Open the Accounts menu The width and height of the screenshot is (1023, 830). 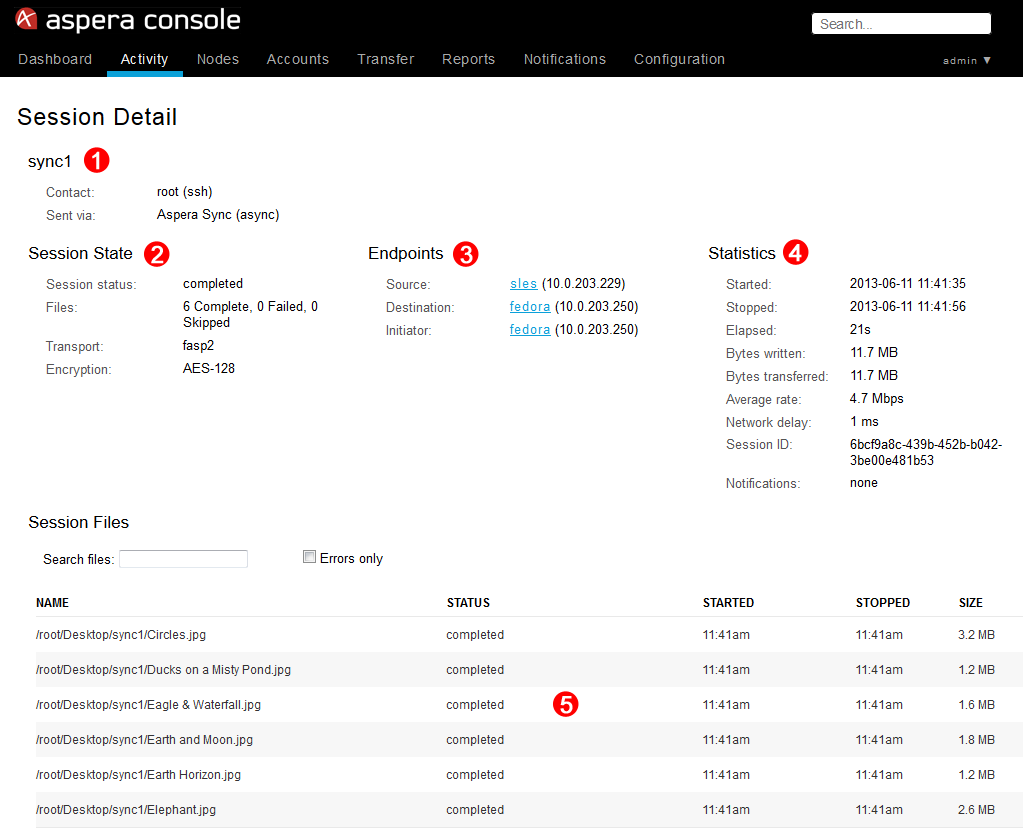[x=298, y=59]
